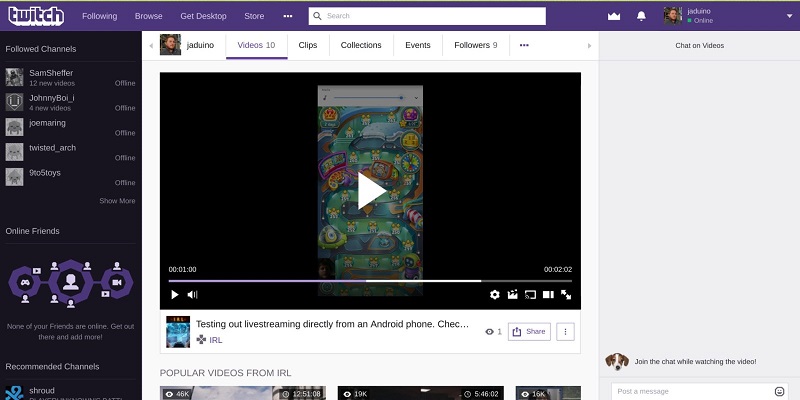Open twisted_arch followed channel

(x=70, y=152)
